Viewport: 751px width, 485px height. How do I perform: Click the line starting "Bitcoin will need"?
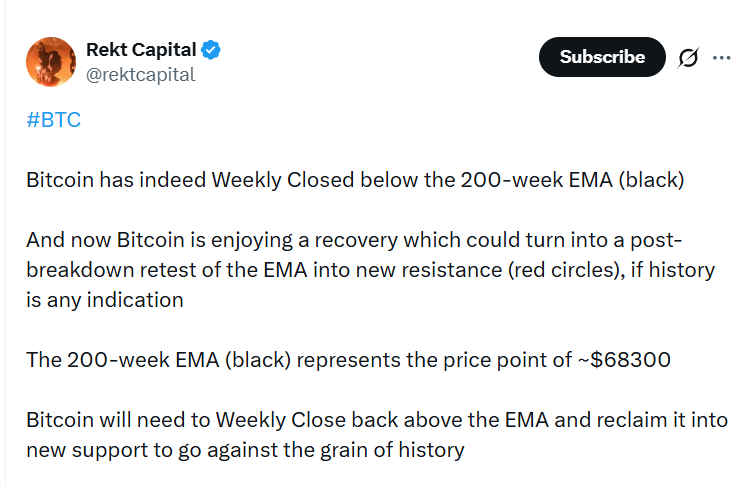coord(376,420)
